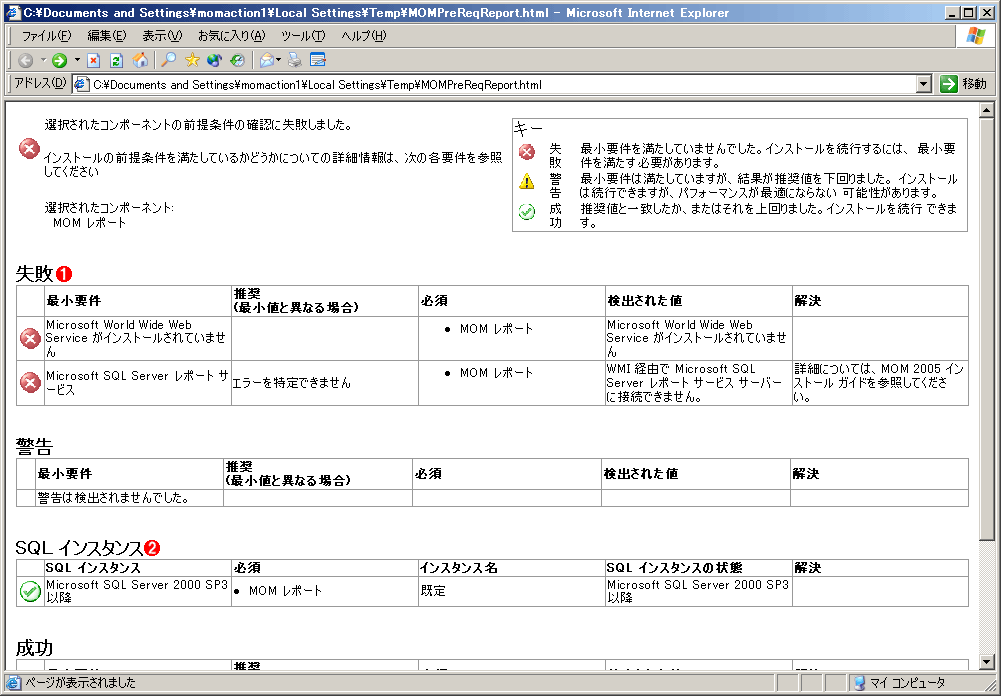Screen dimensions: 1001x696
Task: Stop loading the page
Action: coord(94,61)
